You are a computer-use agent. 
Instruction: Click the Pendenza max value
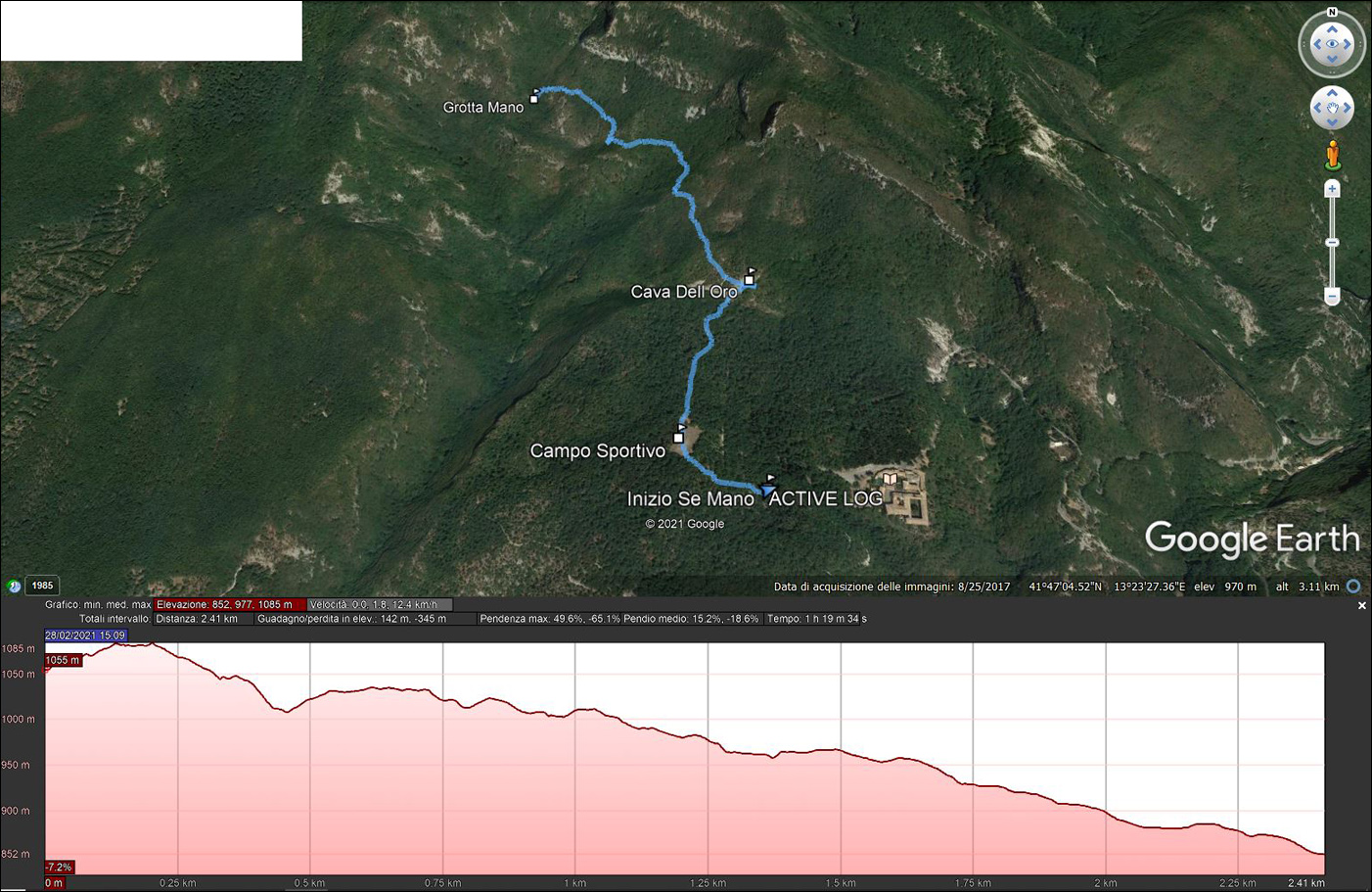[549, 619]
